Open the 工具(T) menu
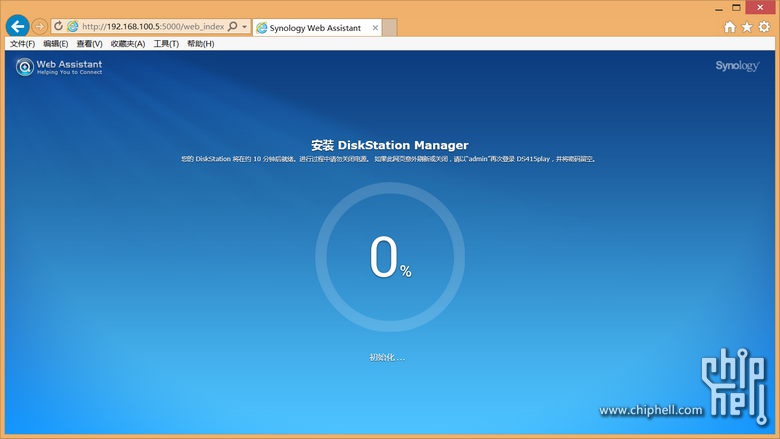 point(166,44)
